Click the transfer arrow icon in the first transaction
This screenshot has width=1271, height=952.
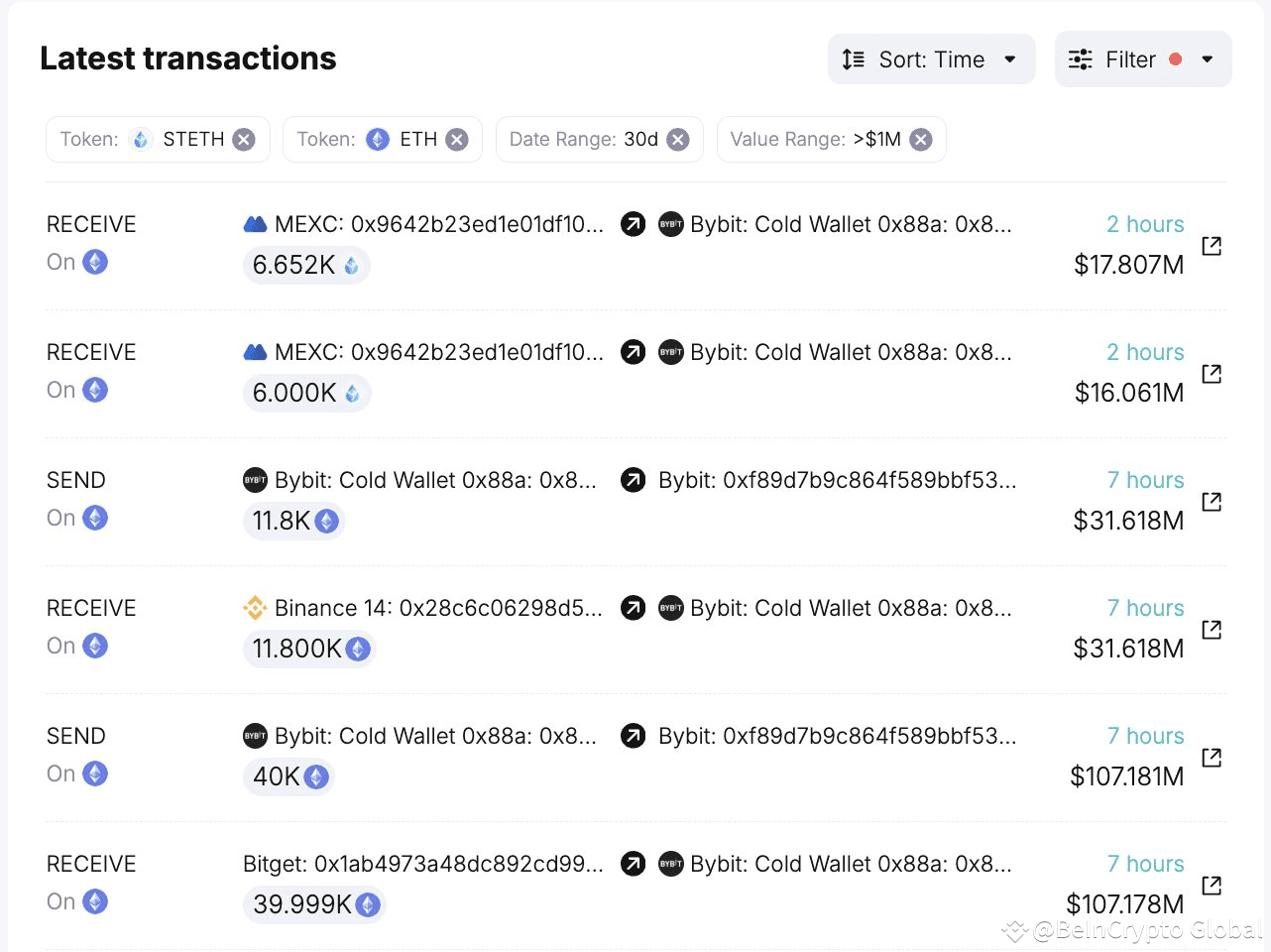634,224
